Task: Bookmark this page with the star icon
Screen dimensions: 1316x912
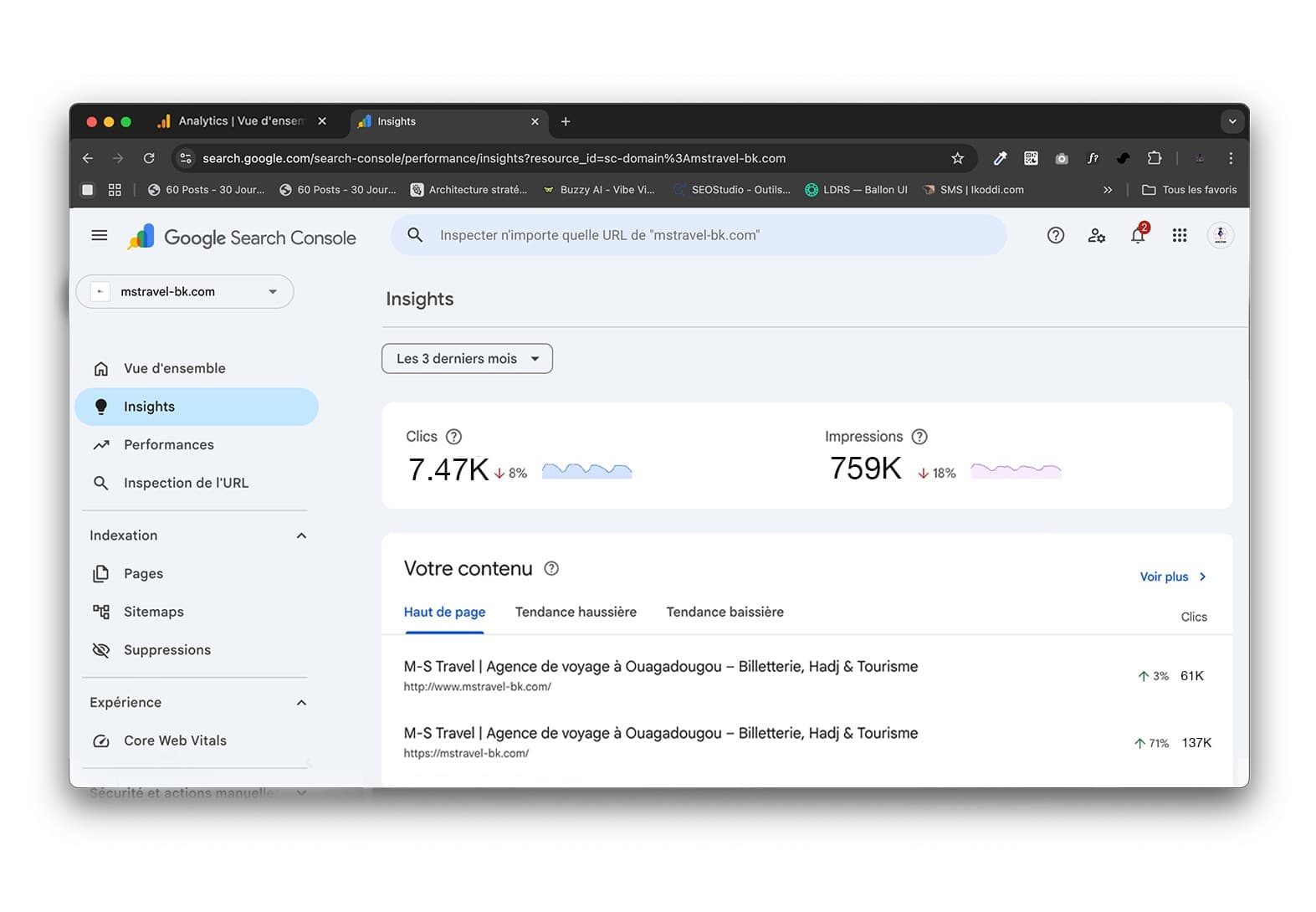Action: 958,158
